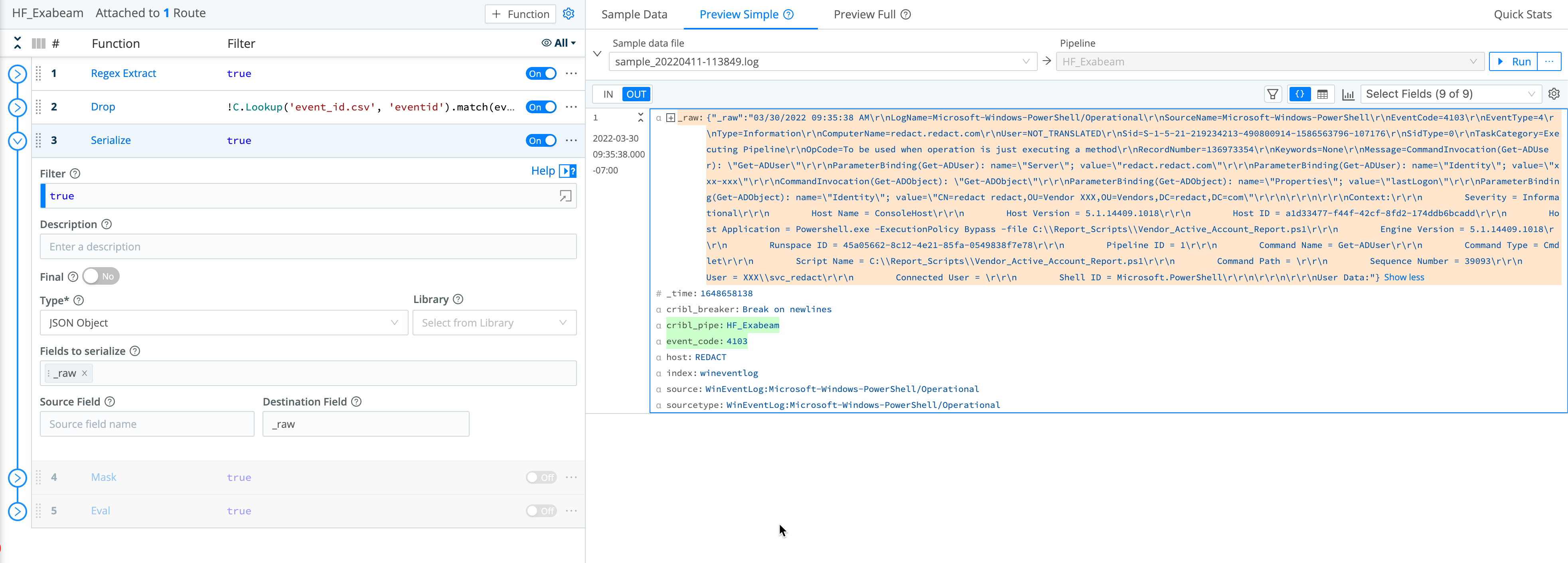Click the filter funnel icon in preview
The width and height of the screenshot is (1568, 563).
click(1272, 94)
